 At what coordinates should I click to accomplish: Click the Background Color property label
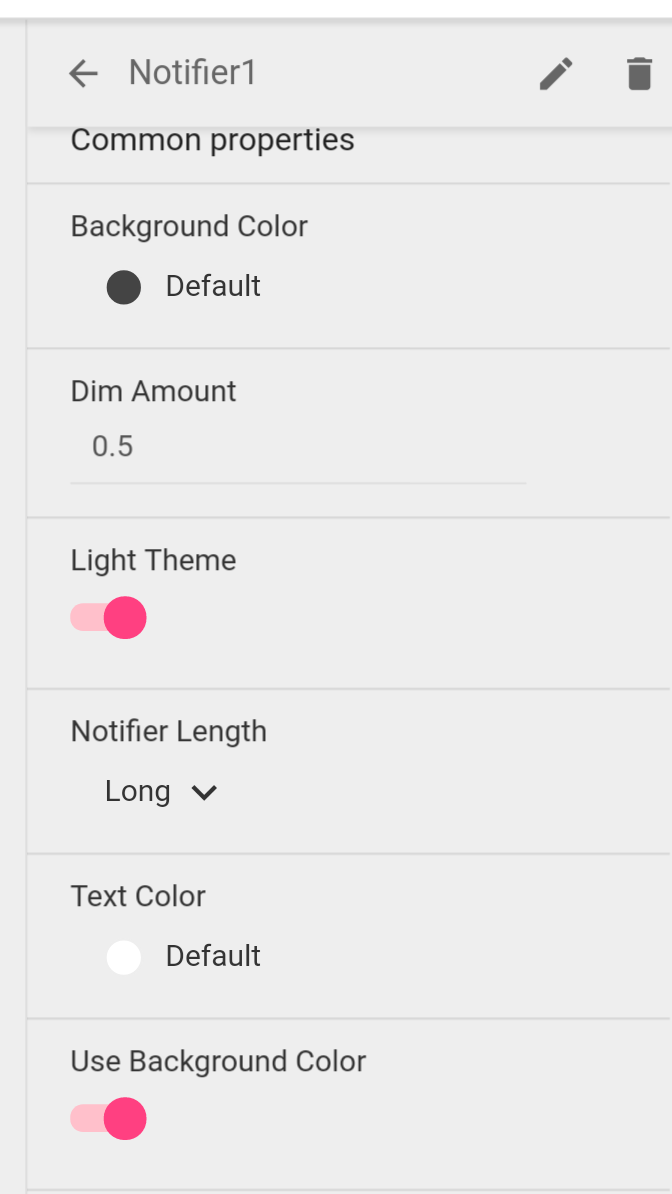click(x=189, y=226)
